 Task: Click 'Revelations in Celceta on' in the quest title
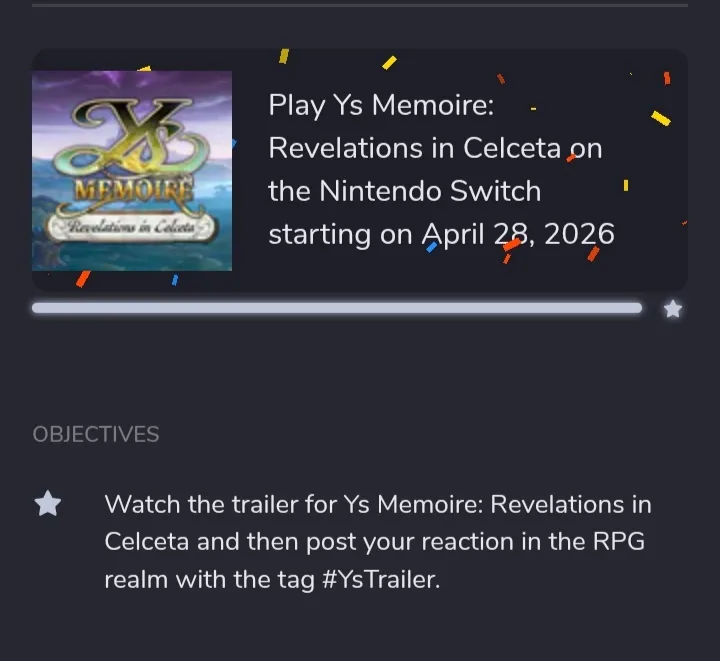click(x=435, y=148)
